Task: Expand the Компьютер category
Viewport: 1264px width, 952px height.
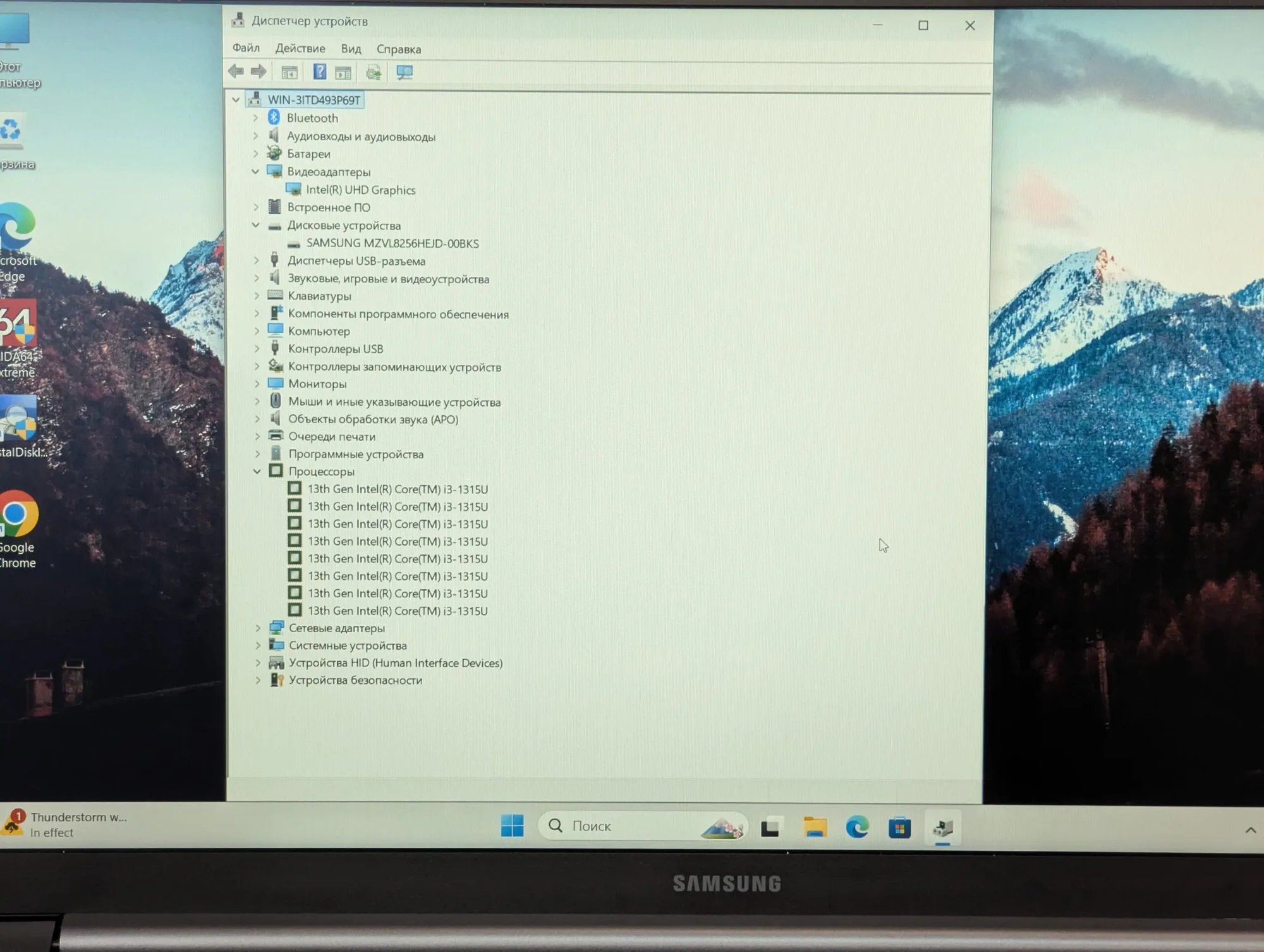Action: (x=257, y=331)
